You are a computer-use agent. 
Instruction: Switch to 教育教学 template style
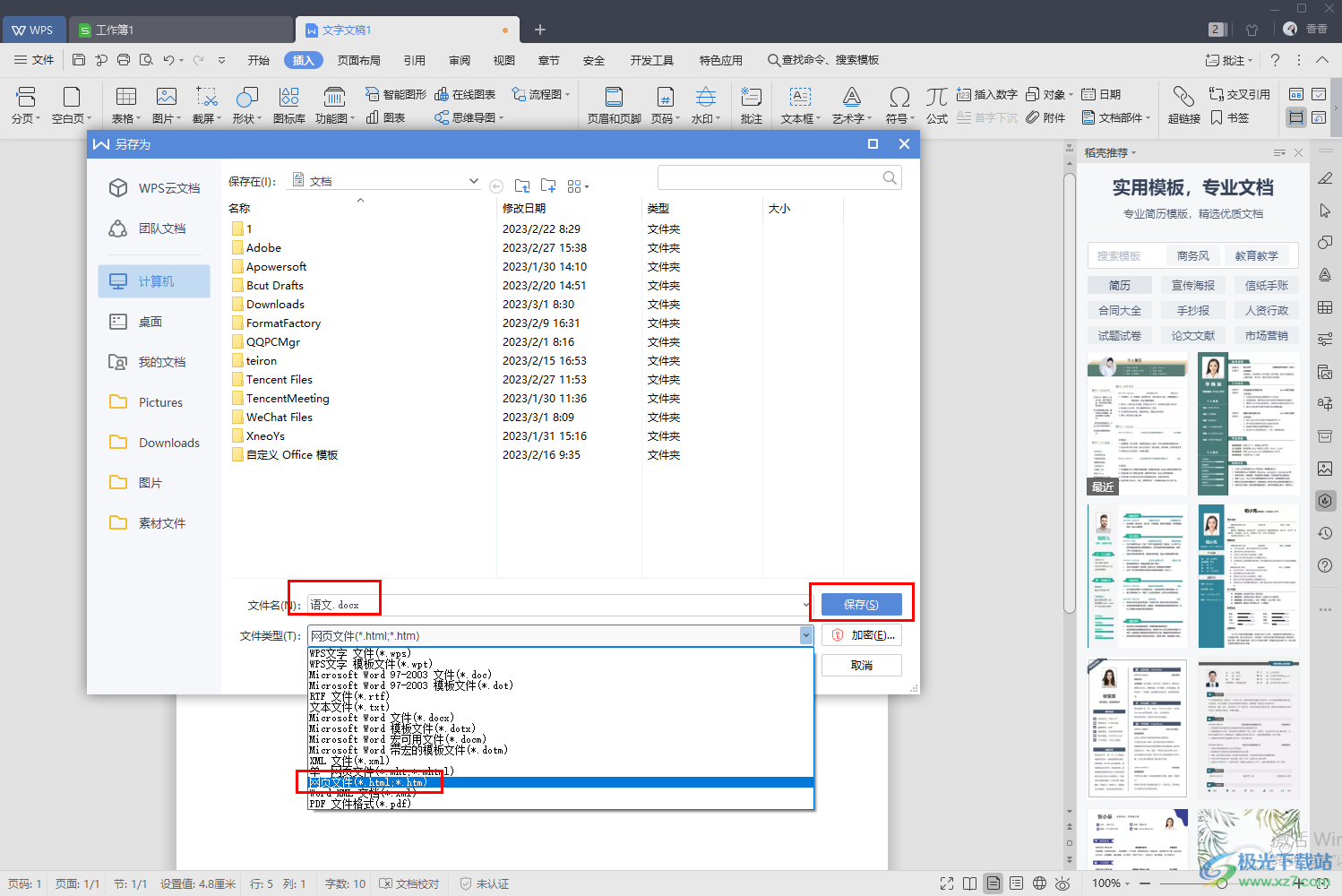click(x=1257, y=255)
